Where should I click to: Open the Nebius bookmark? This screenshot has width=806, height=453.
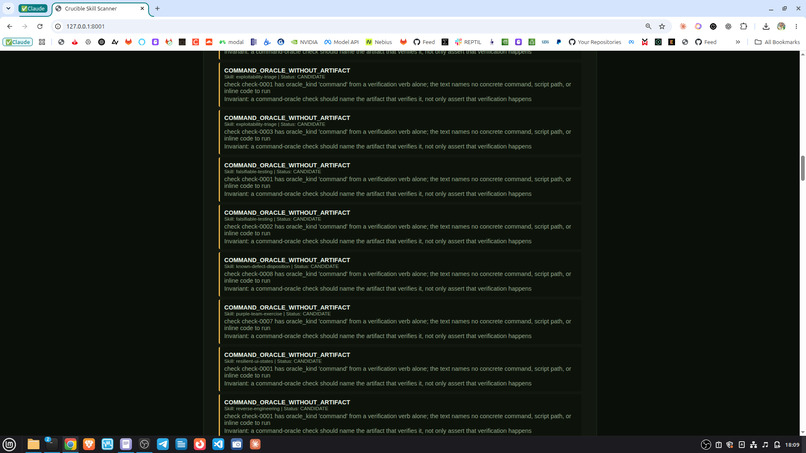click(x=378, y=42)
